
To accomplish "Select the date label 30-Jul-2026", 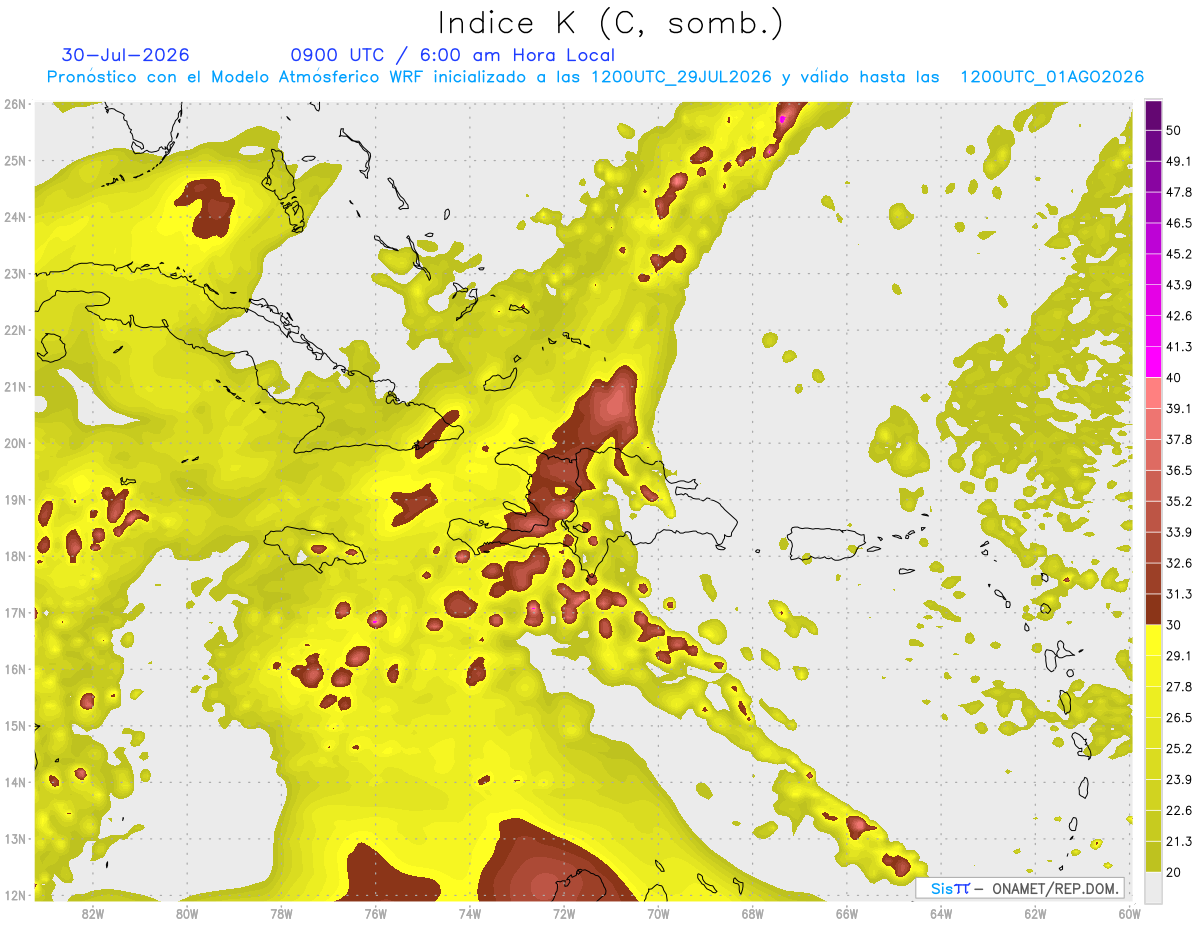I will pyautogui.click(x=126, y=55).
